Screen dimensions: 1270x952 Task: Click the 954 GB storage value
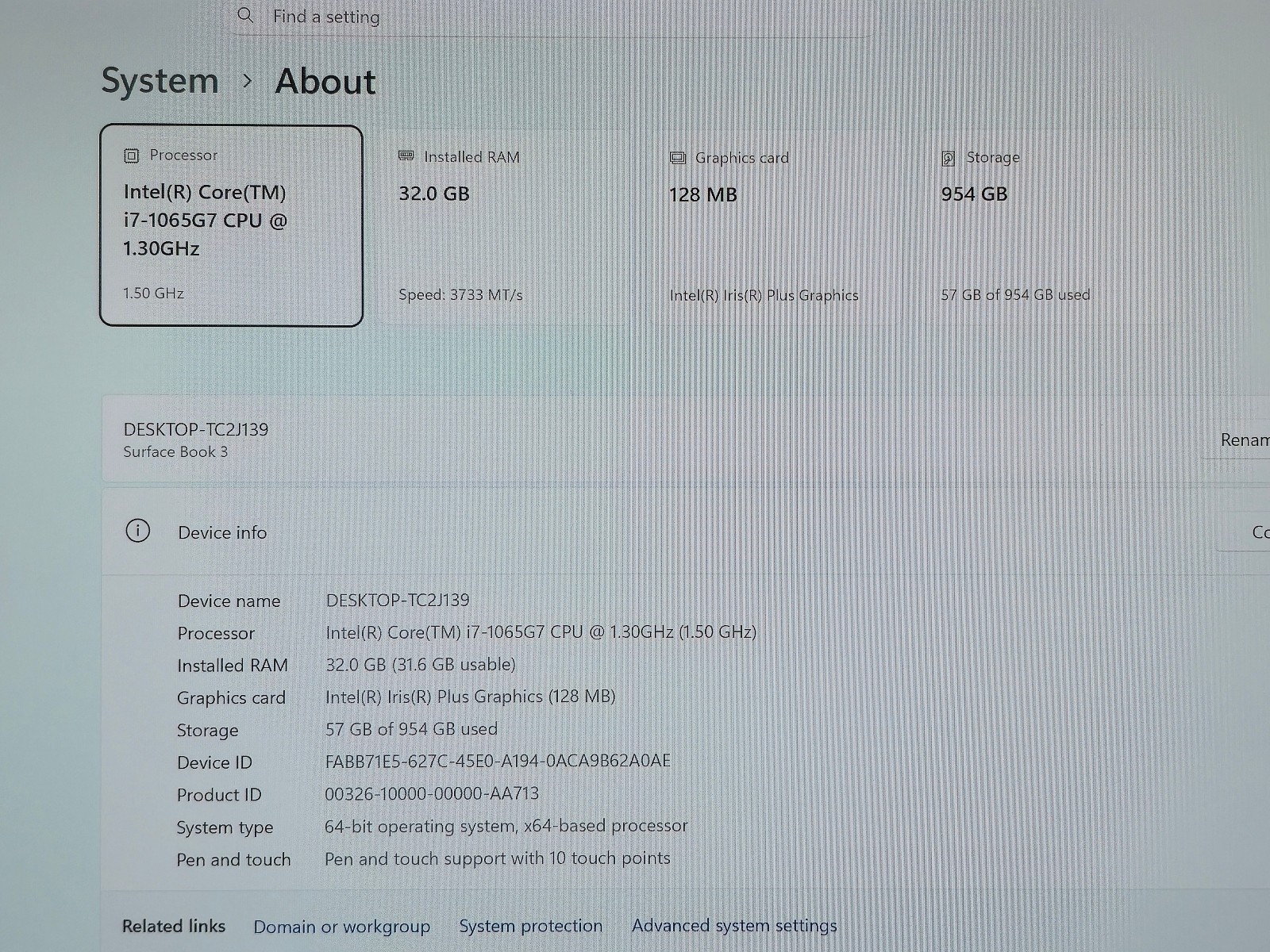(x=974, y=194)
